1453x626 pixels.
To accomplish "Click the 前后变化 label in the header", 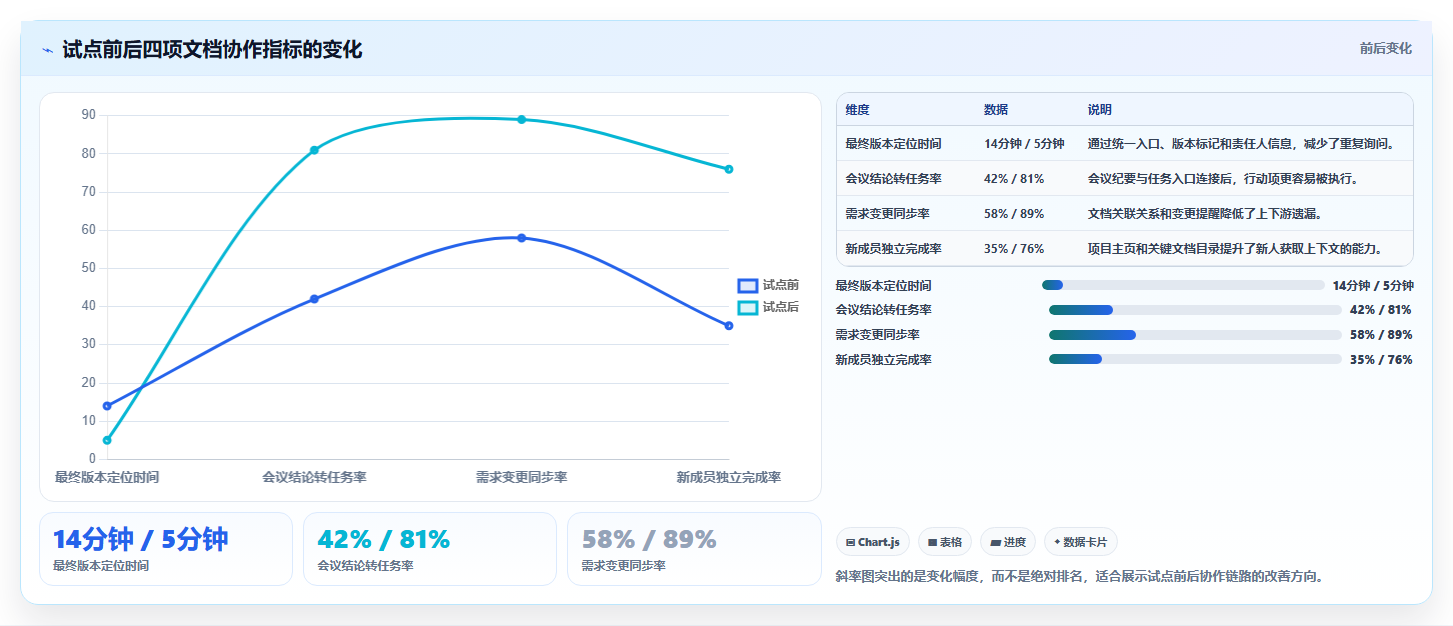I will pos(1385,48).
